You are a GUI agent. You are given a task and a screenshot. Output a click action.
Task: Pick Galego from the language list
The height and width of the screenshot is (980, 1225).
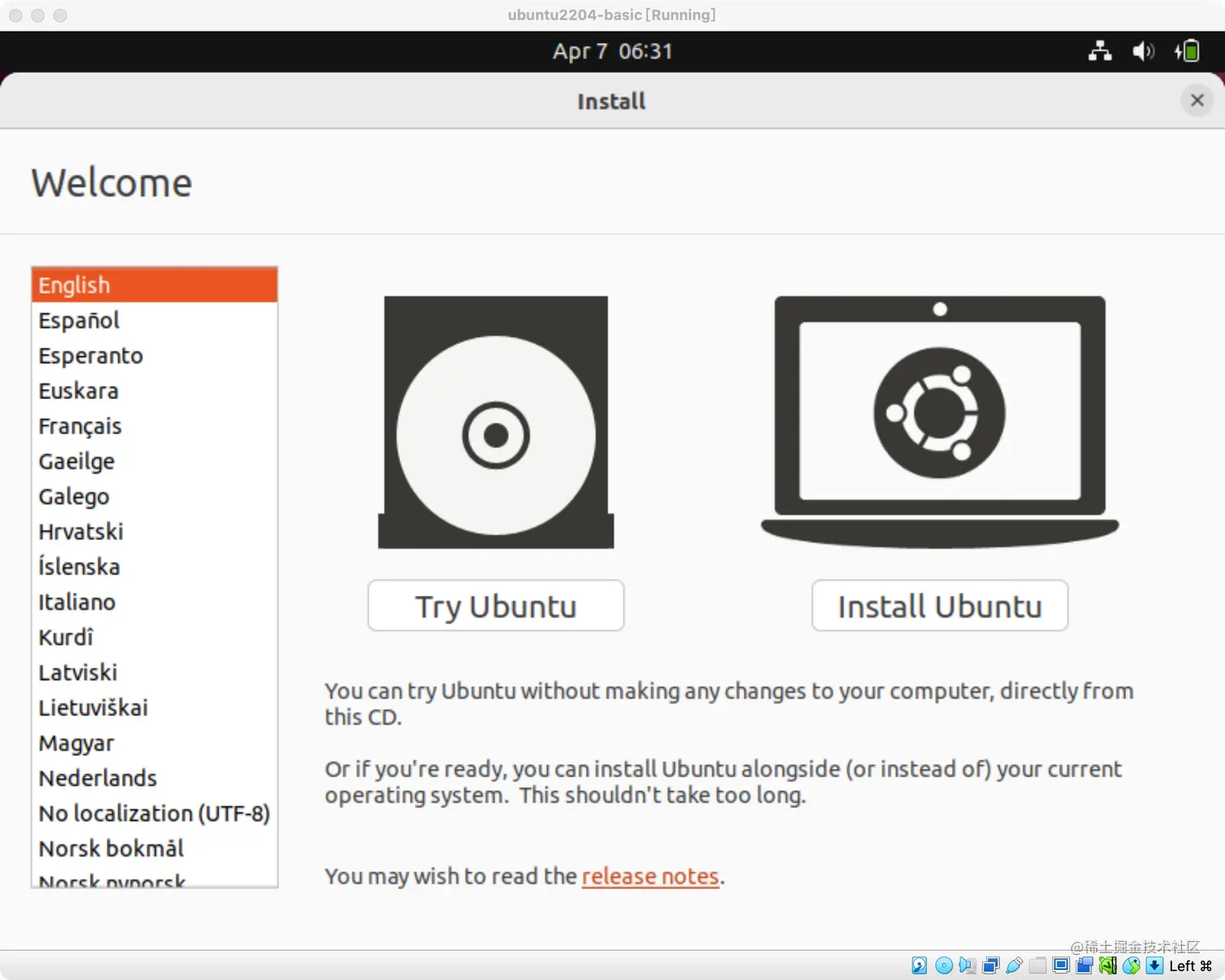pyautogui.click(x=155, y=496)
